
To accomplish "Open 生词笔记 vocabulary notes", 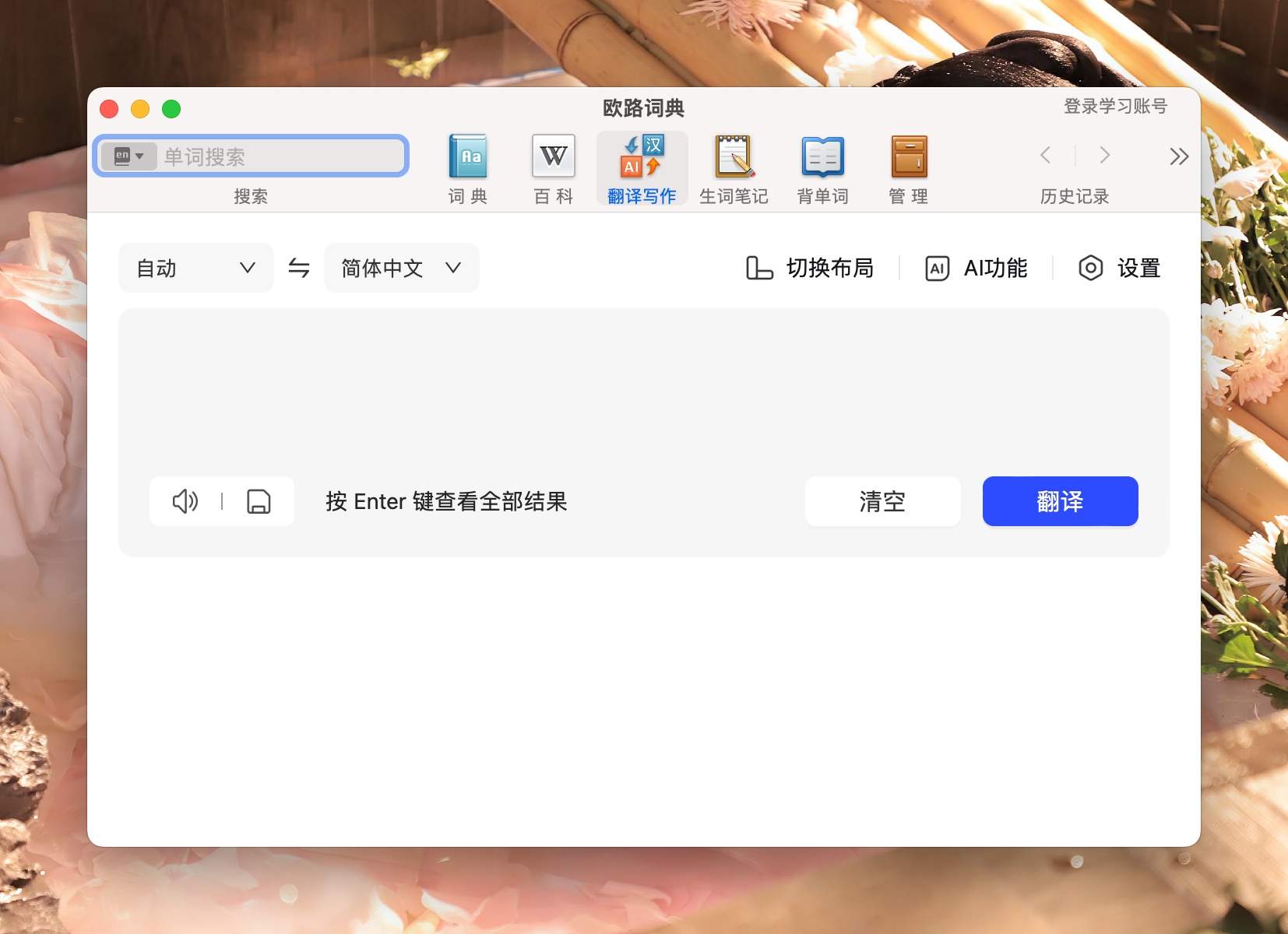I will point(733,166).
